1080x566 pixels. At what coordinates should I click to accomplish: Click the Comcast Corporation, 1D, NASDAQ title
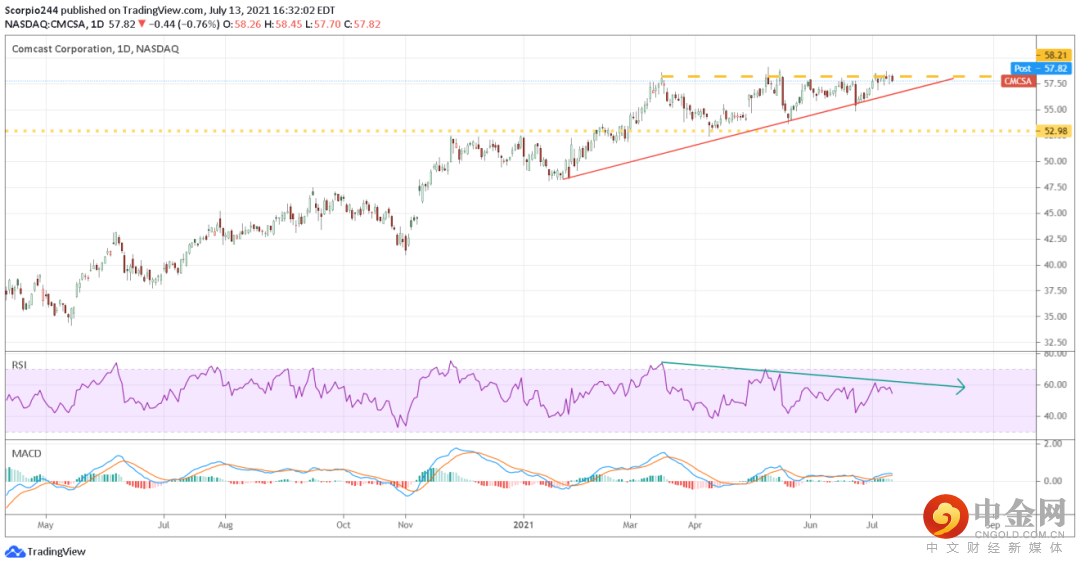pyautogui.click(x=95, y=49)
